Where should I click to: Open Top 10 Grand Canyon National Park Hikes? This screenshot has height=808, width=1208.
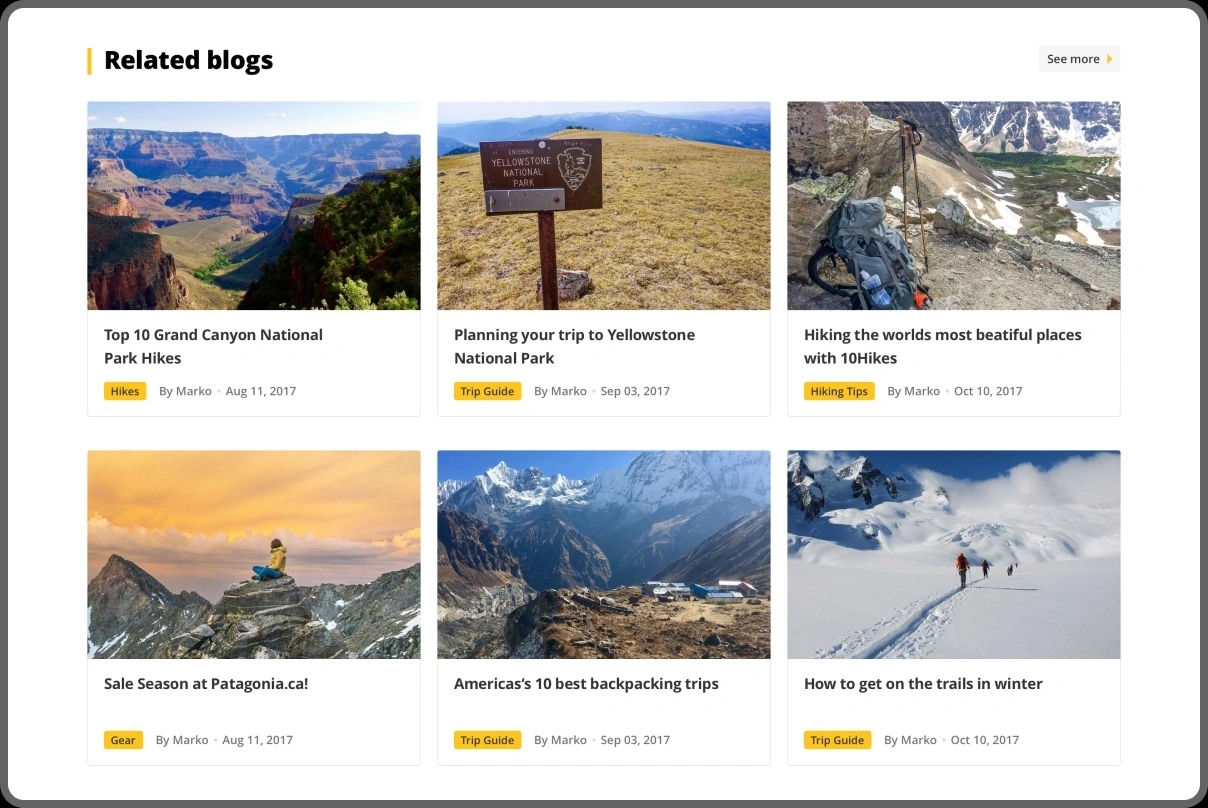point(213,346)
